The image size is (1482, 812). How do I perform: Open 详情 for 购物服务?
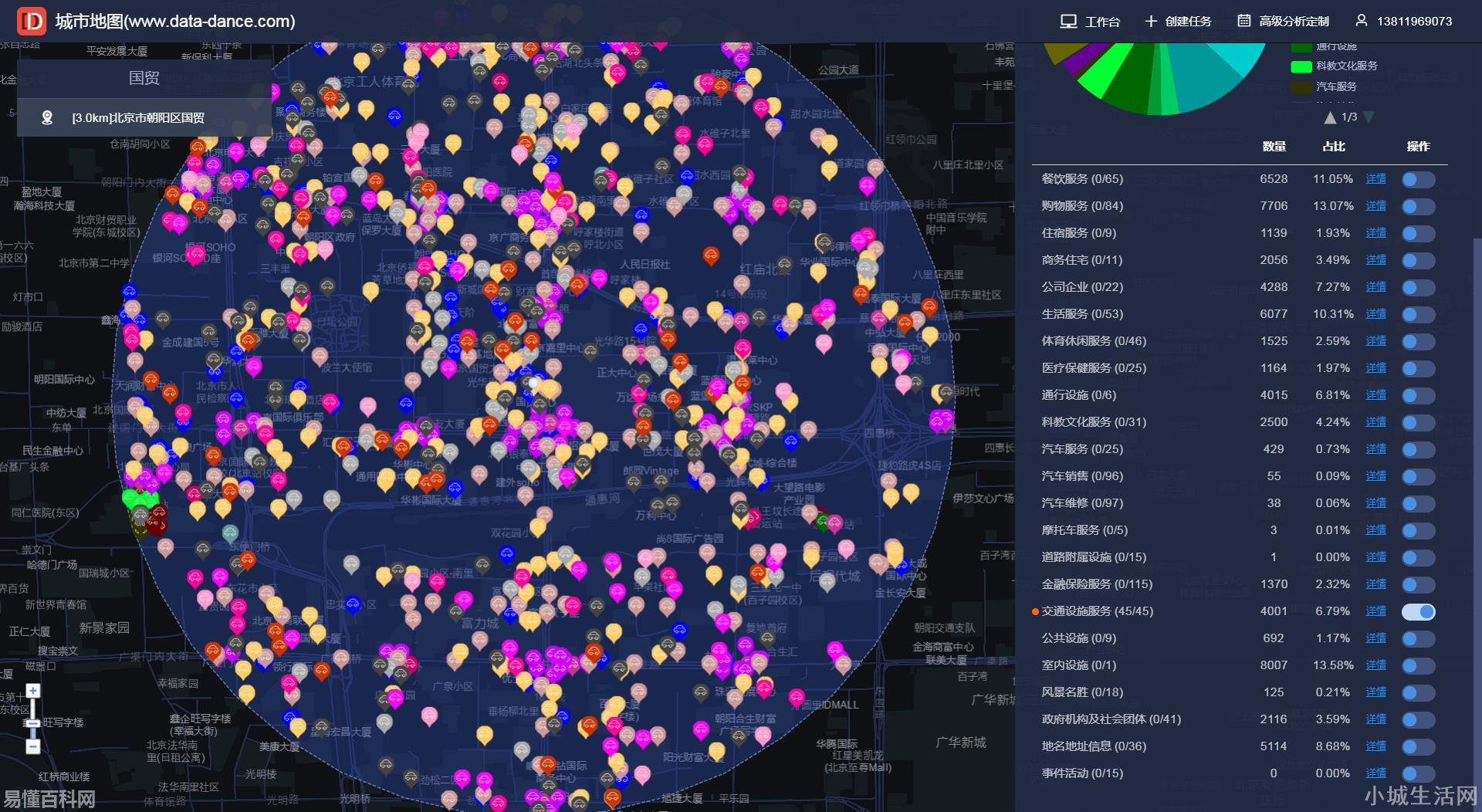(1375, 206)
